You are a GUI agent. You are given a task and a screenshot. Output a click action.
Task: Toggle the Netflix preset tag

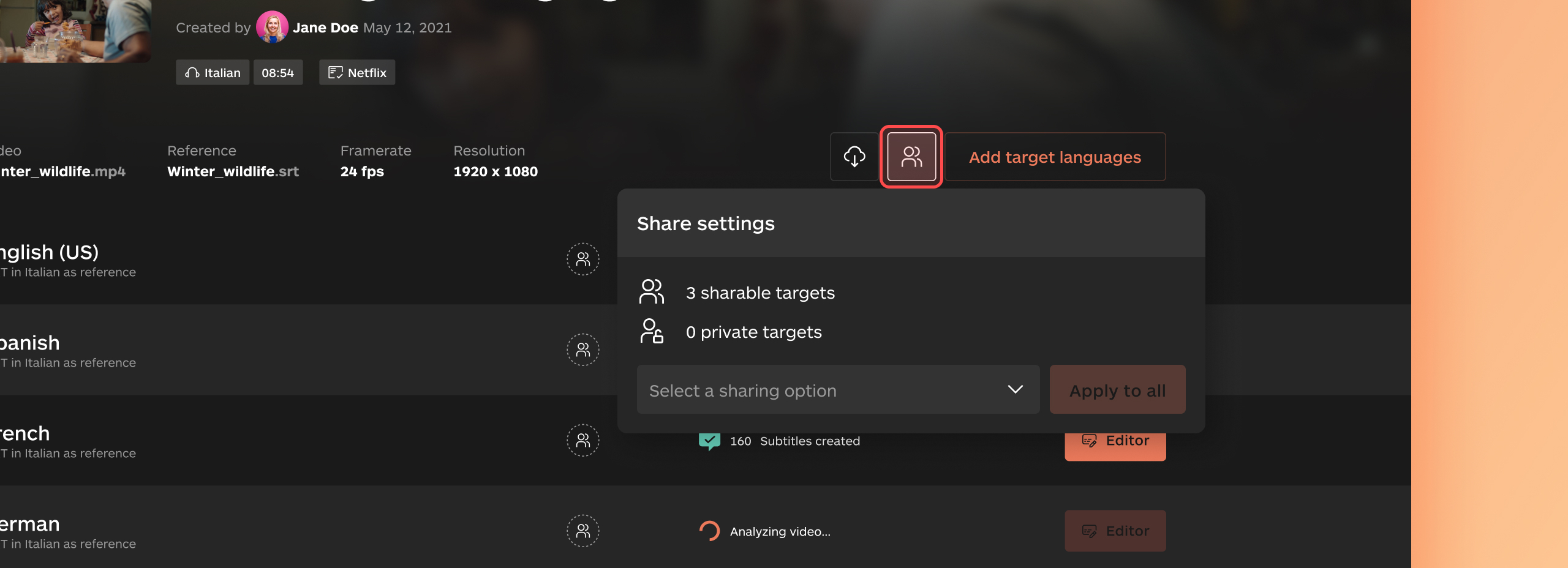[356, 72]
